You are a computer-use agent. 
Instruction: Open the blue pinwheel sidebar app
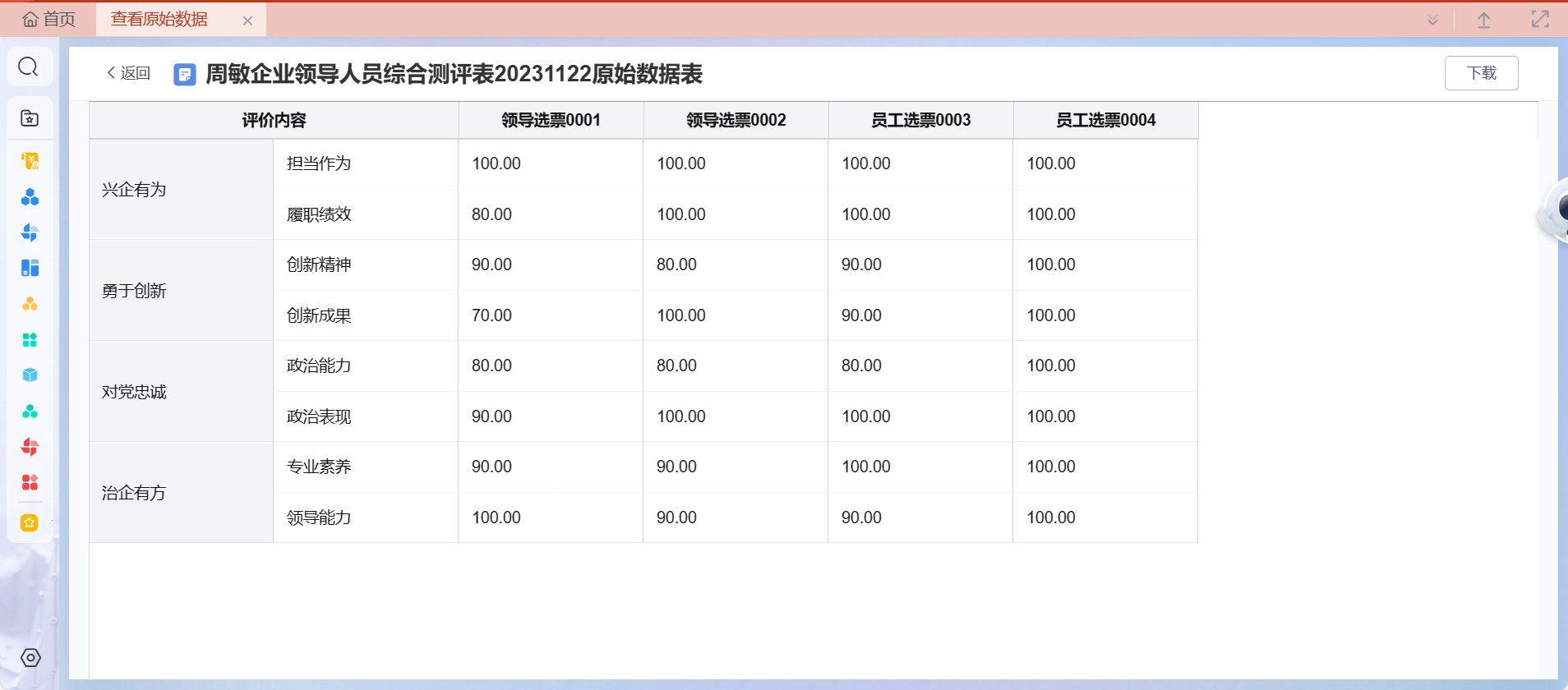coord(30,232)
